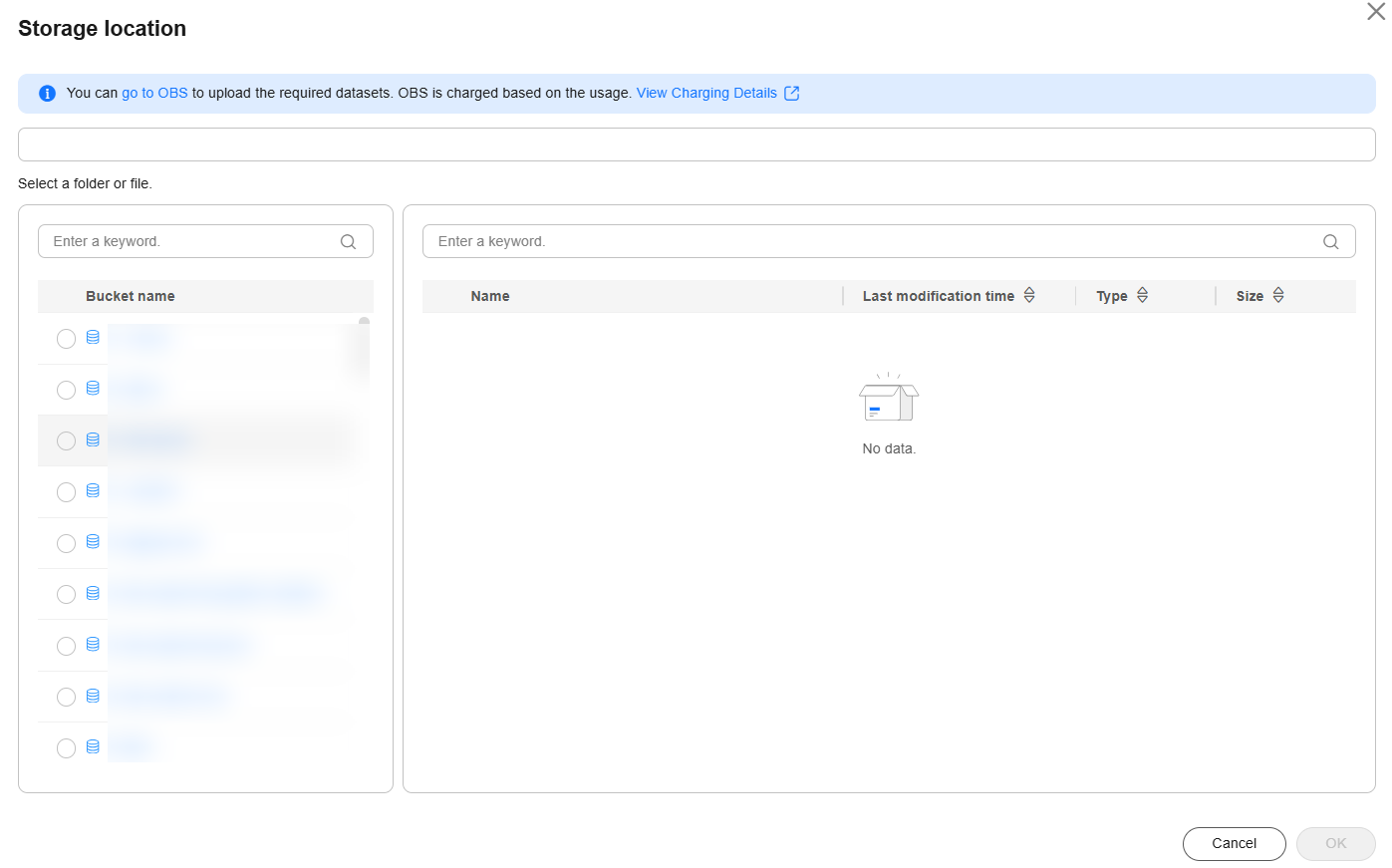Click the 'Storage location' dialog title
Screen dimensions: 1392x868
click(102, 29)
